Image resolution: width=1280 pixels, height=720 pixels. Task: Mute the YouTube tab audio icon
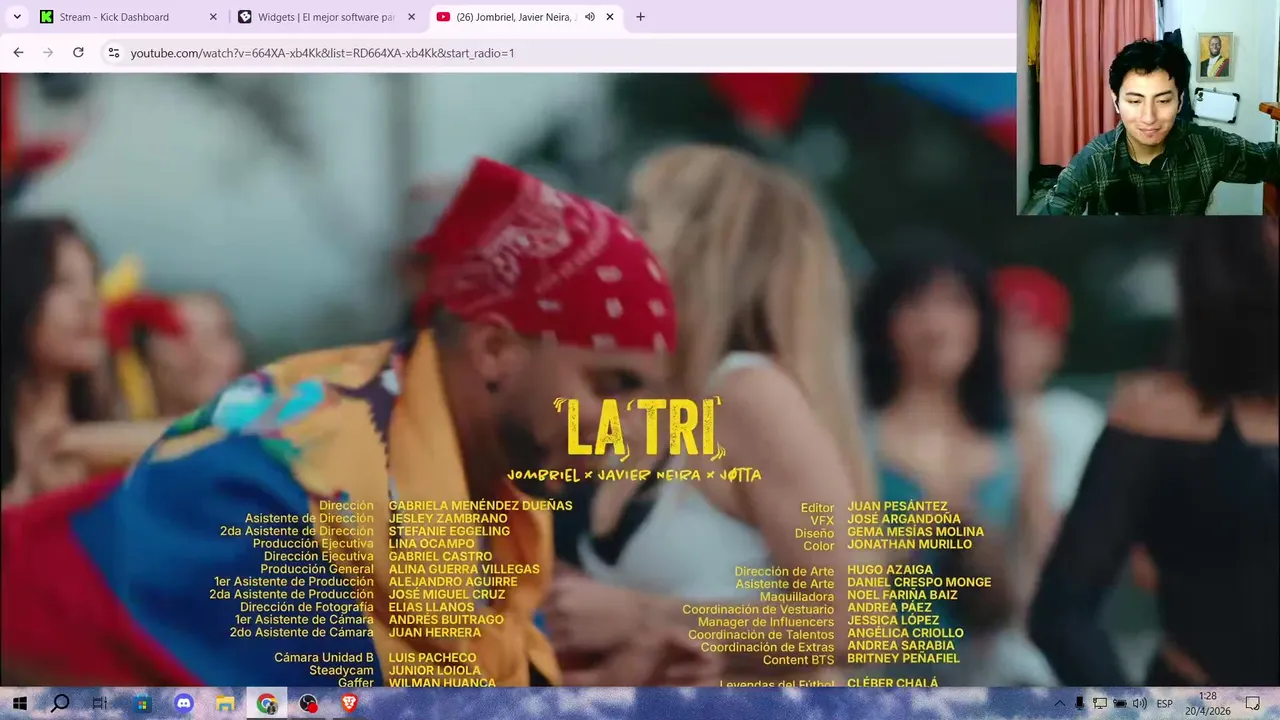pyautogui.click(x=590, y=17)
